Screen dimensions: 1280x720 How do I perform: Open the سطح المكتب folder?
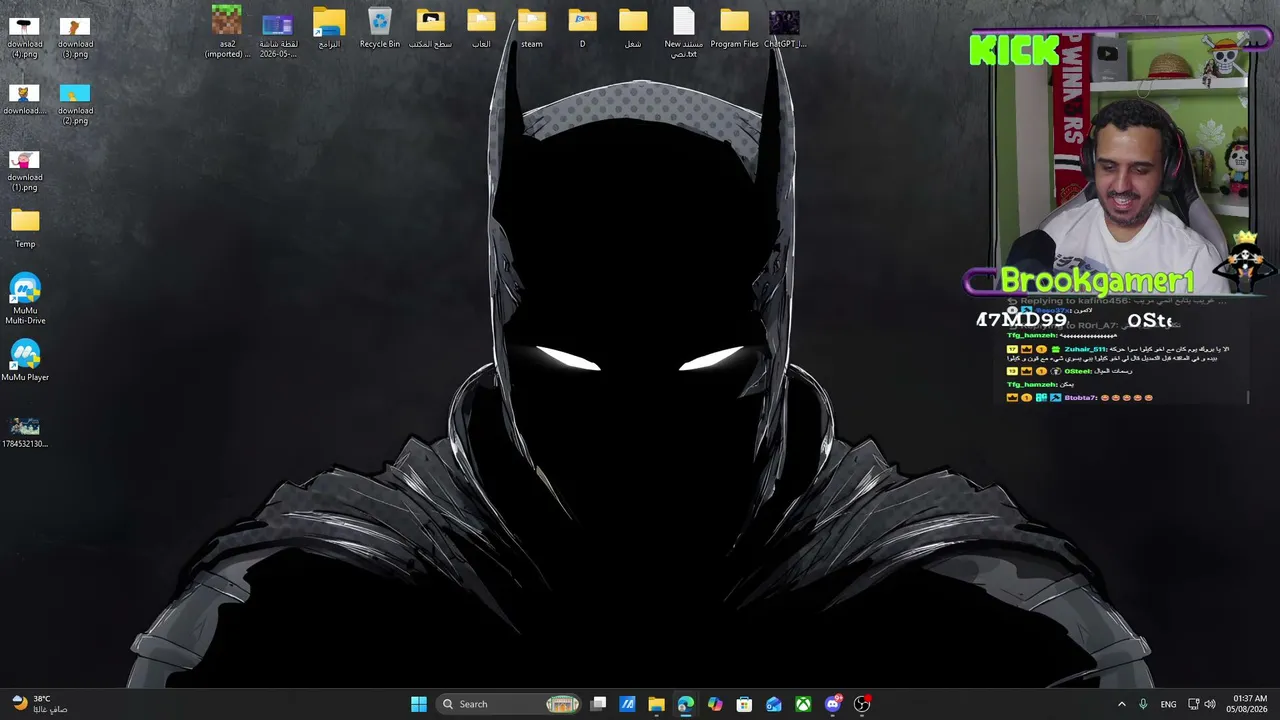[430, 28]
